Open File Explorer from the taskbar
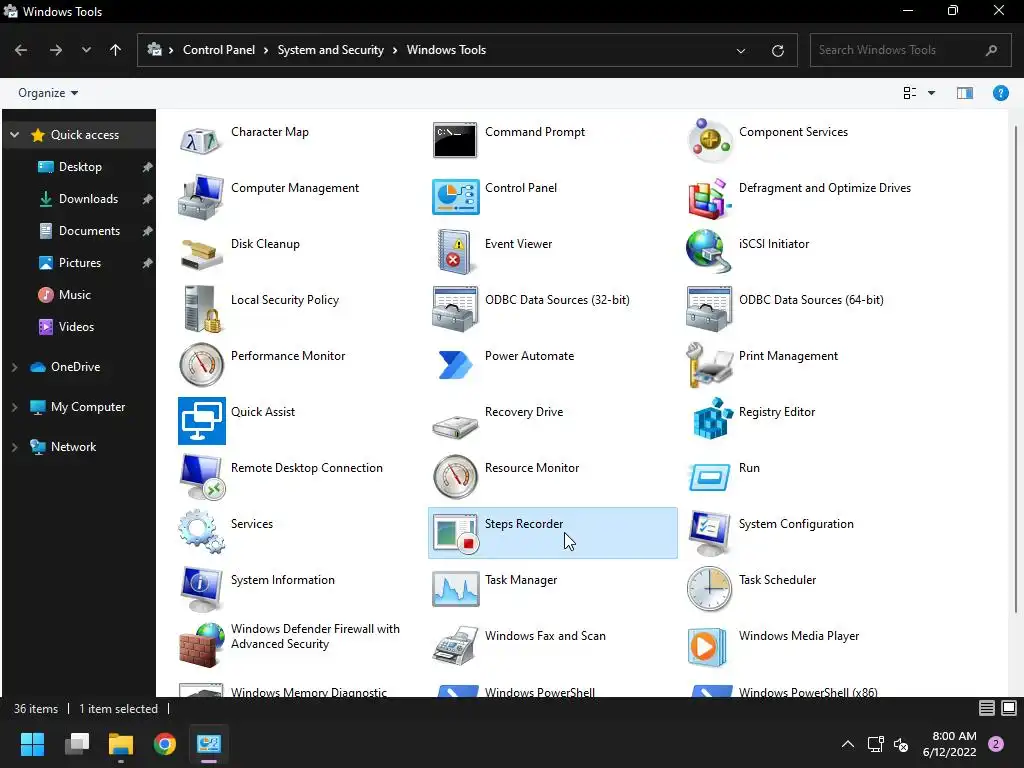 point(121,744)
